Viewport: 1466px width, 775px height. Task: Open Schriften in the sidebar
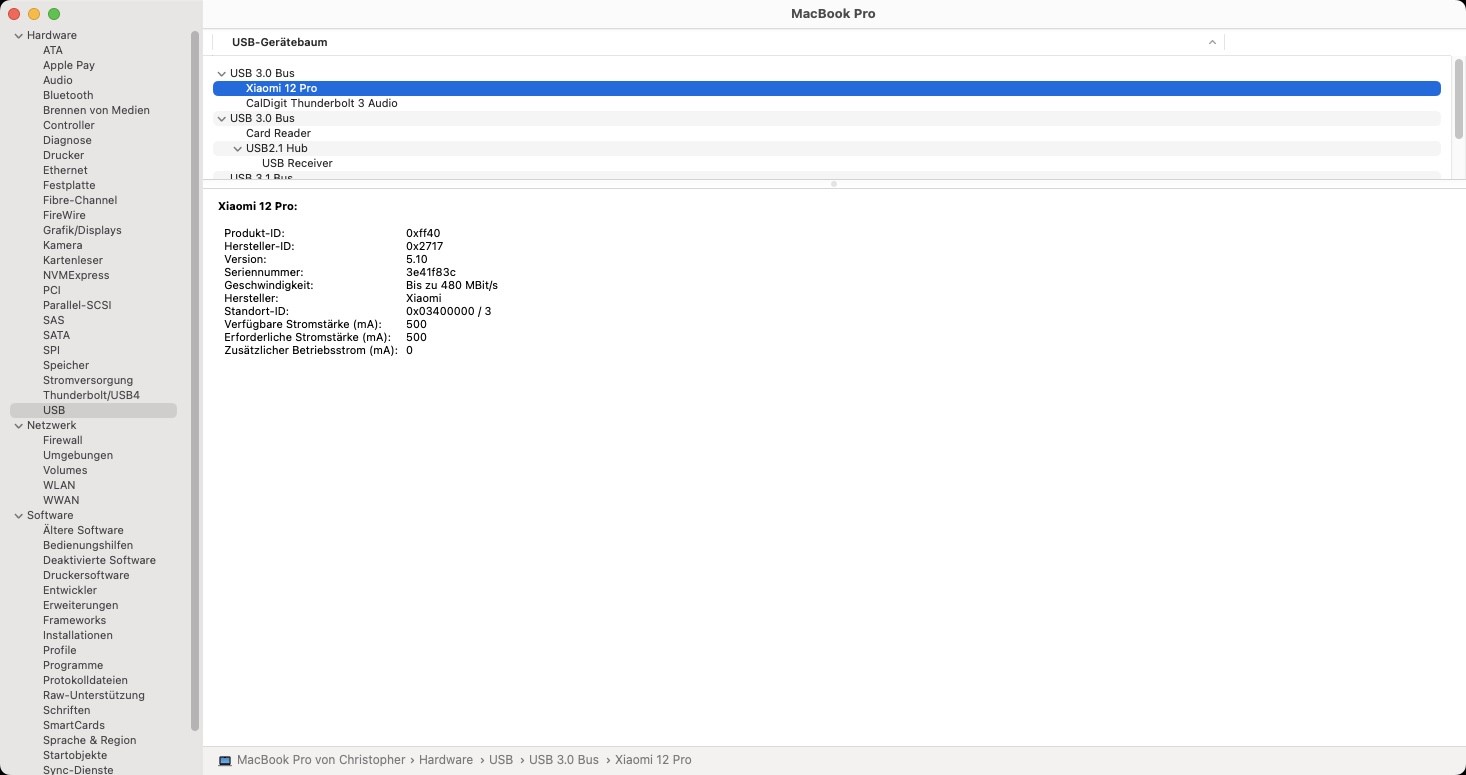(66, 710)
